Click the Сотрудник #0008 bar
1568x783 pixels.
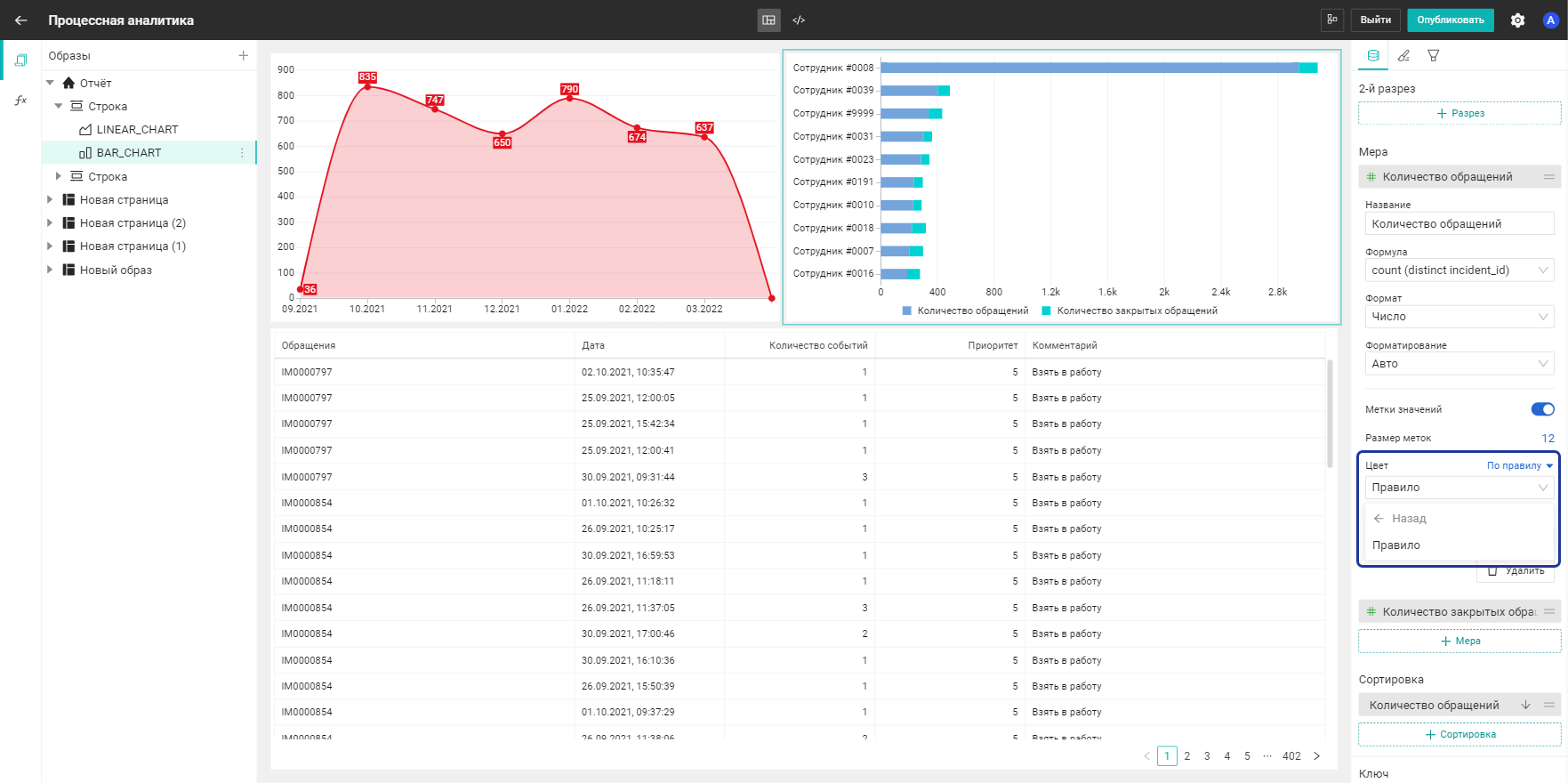pyautogui.click(x=1098, y=68)
